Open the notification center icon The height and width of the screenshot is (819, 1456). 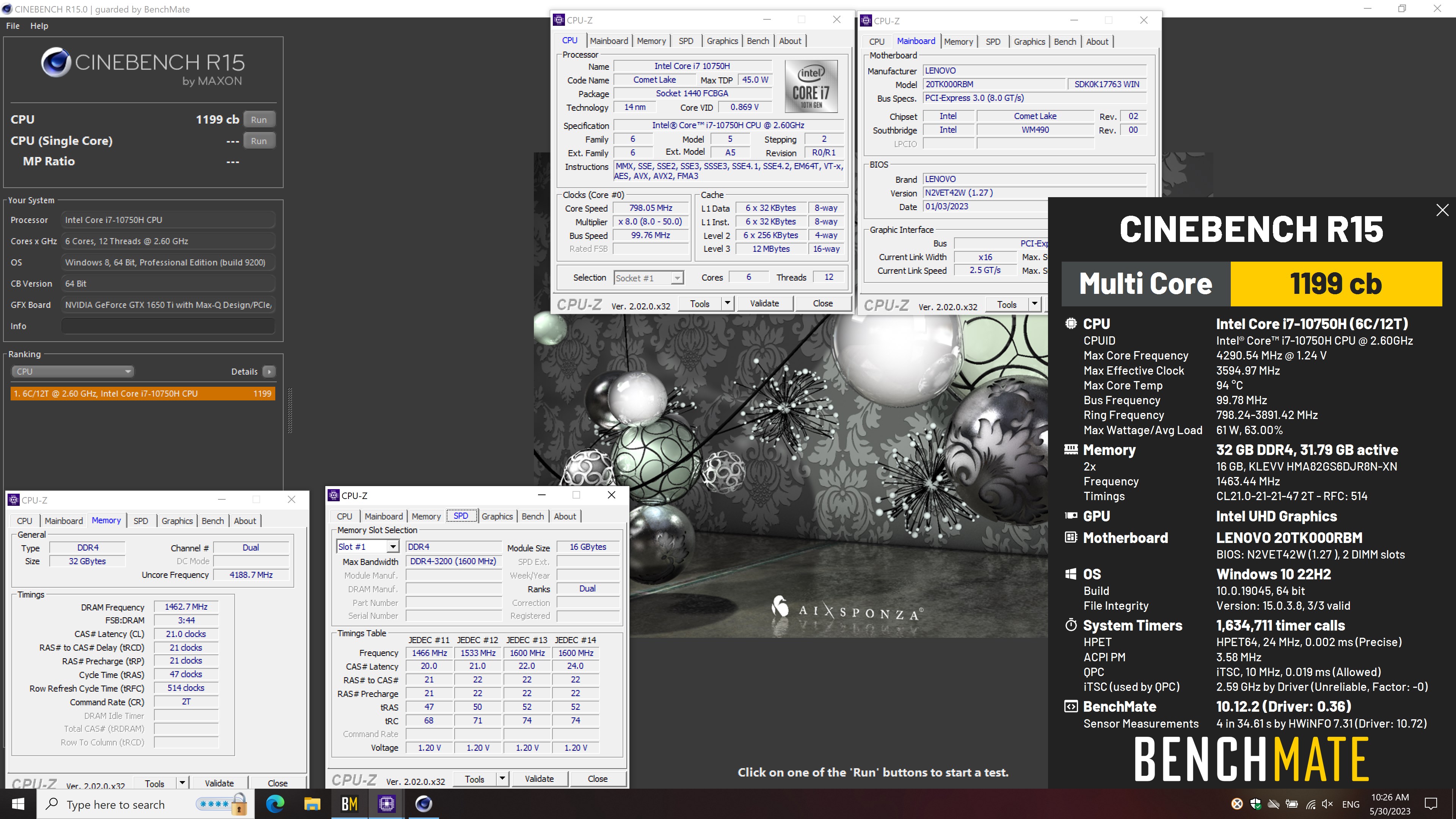click(x=1431, y=804)
